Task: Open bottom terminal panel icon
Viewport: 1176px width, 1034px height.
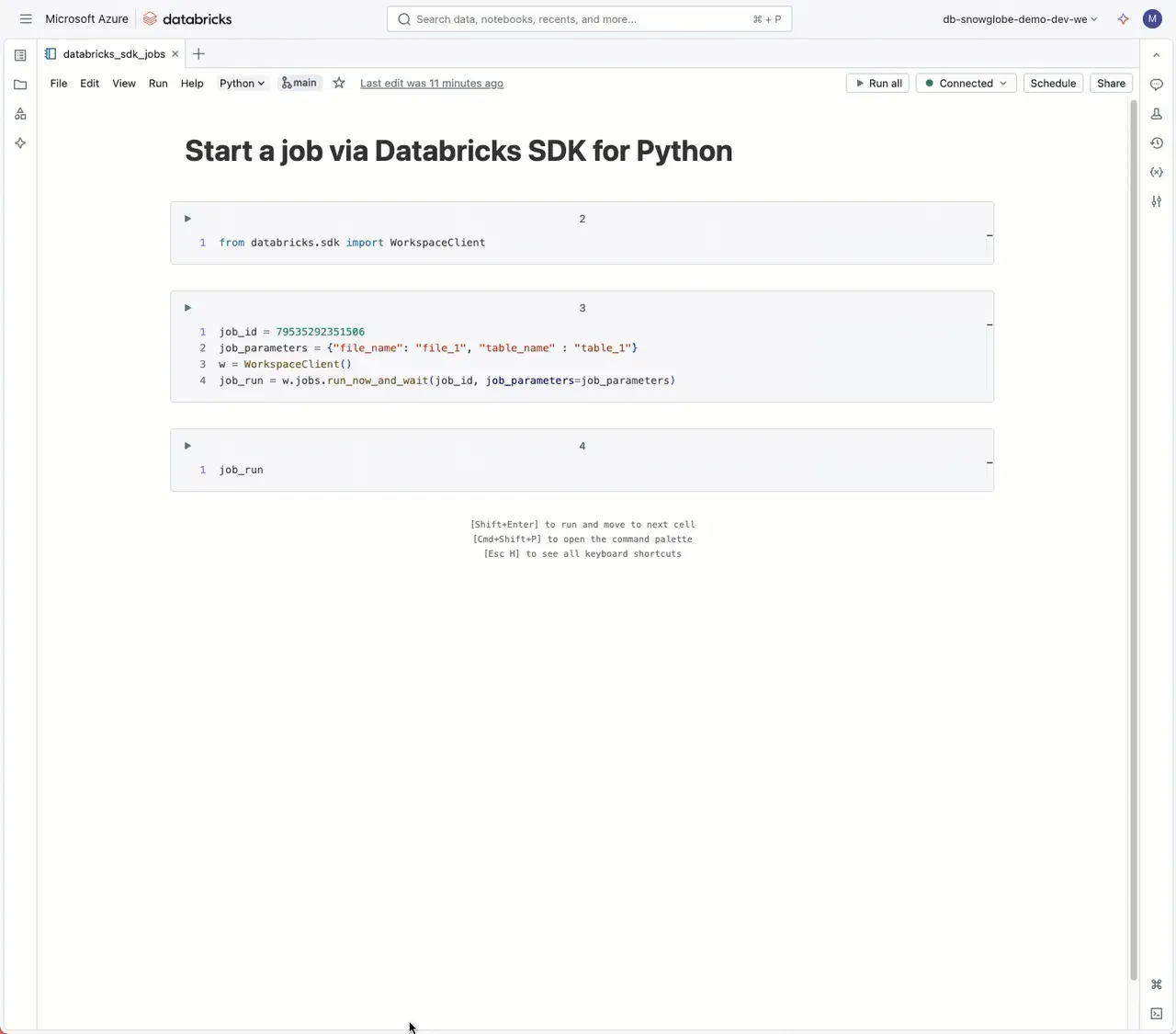Action: 1157,1014
